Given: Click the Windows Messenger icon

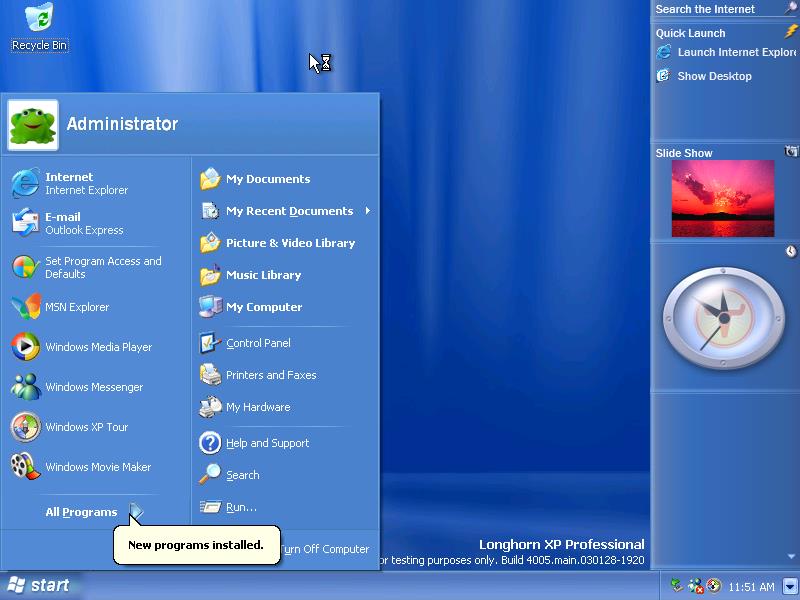Looking at the screenshot, I should 25,386.
